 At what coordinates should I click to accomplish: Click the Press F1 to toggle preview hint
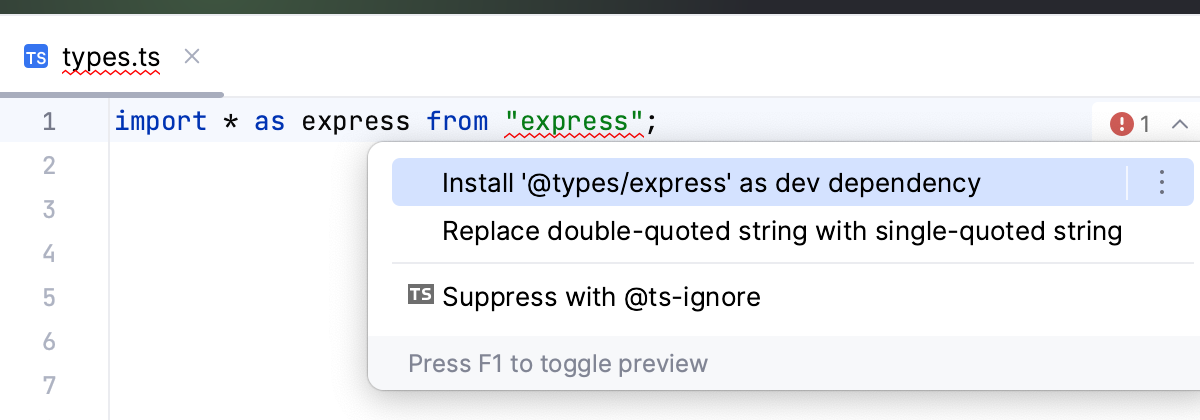coord(557,363)
